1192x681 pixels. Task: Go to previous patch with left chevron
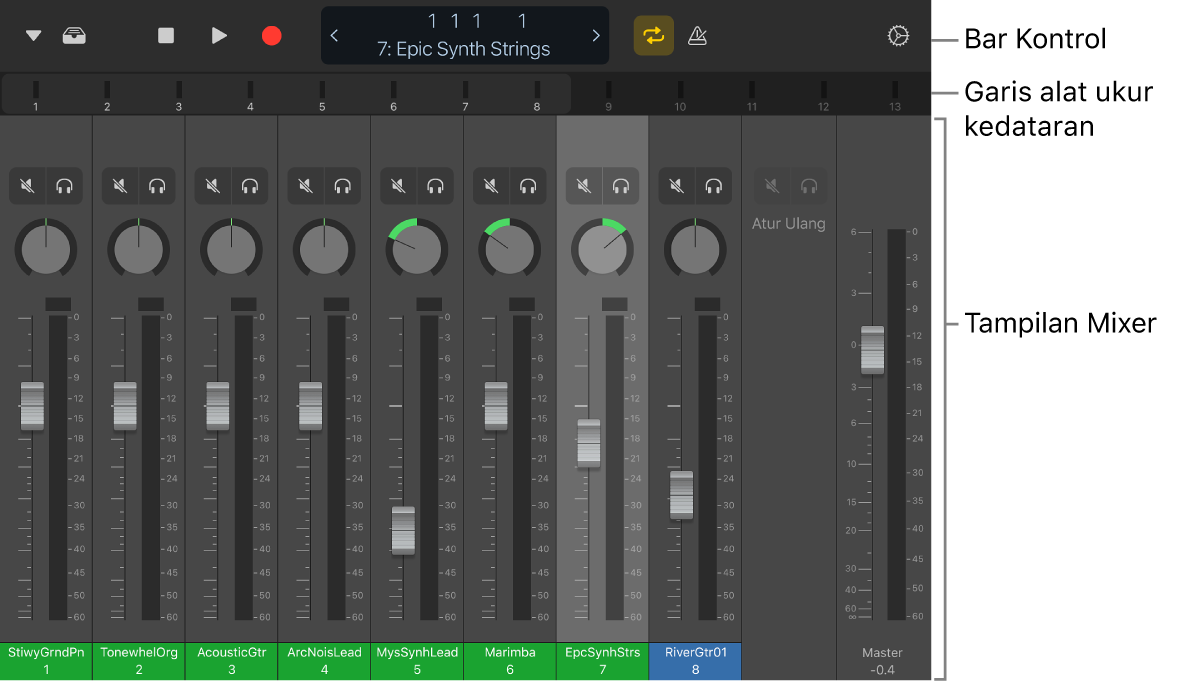335,36
